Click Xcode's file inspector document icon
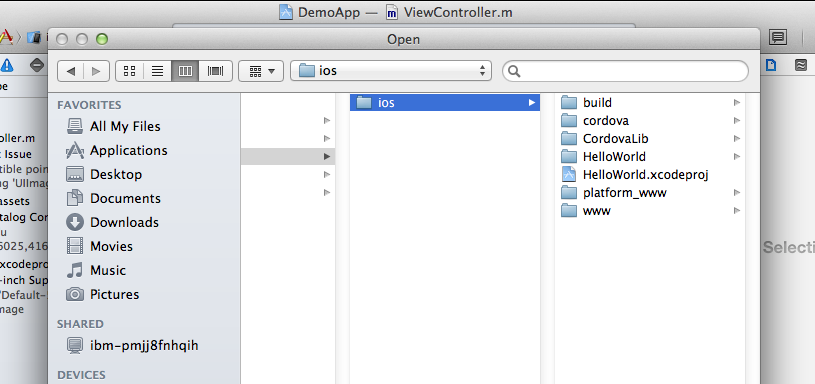 pyautogui.click(x=770, y=65)
